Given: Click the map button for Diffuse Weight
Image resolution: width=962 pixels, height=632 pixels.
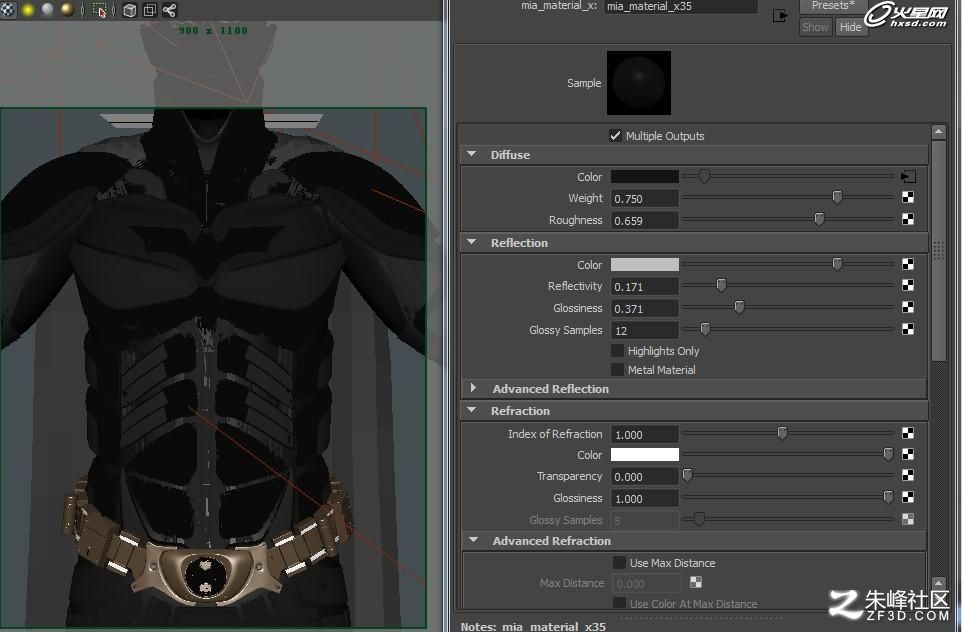Looking at the screenshot, I should pos(908,198).
